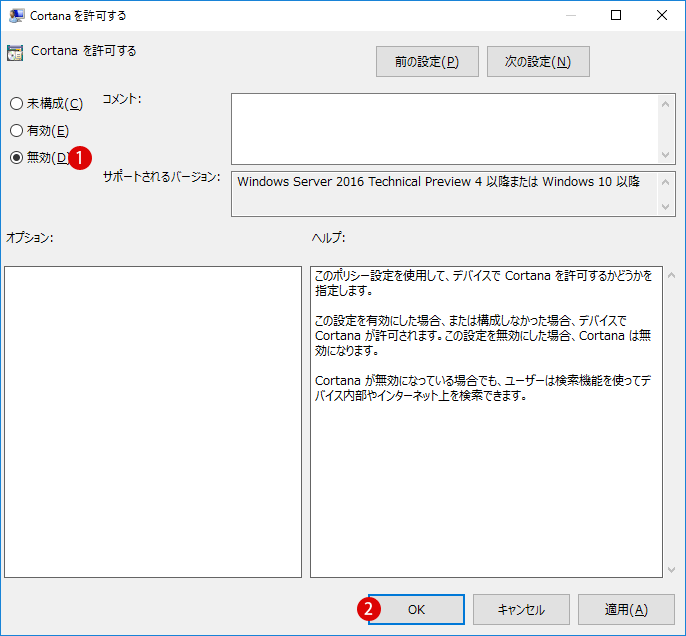The height and width of the screenshot is (636, 686).
Task: Click inside the コメント text box
Action: point(444,129)
